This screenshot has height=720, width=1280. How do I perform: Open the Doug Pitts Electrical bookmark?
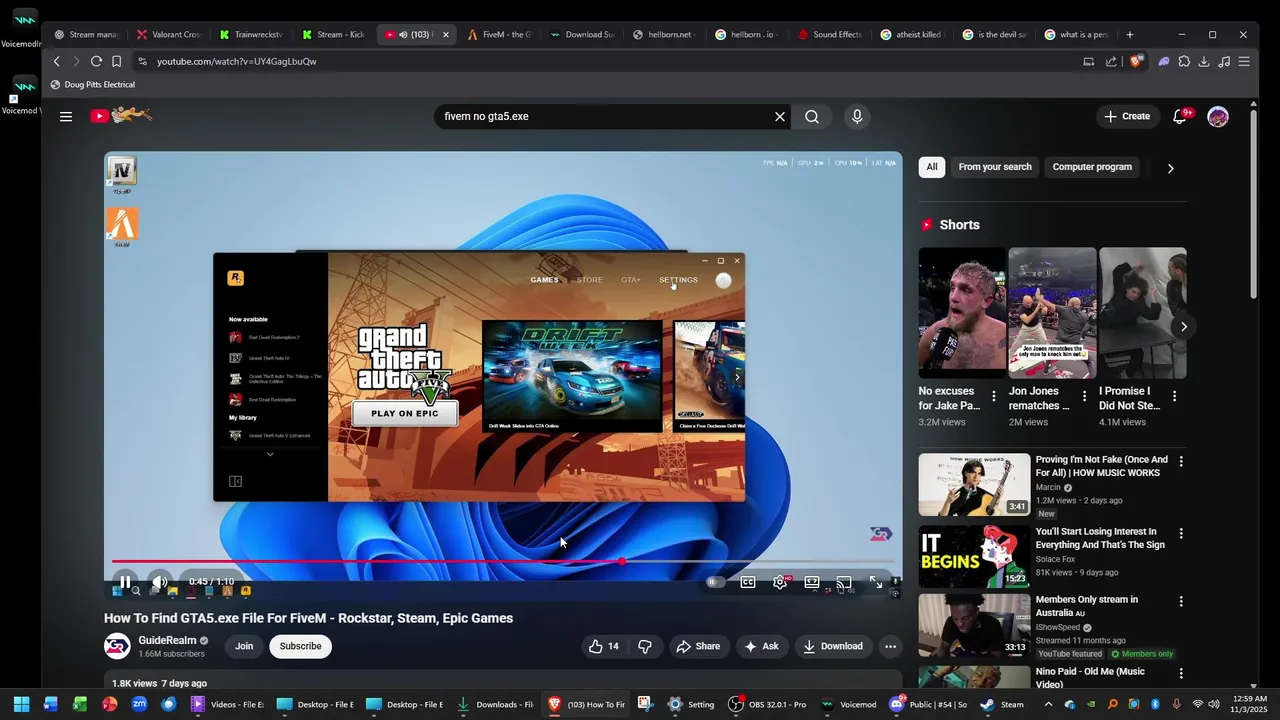click(x=93, y=84)
